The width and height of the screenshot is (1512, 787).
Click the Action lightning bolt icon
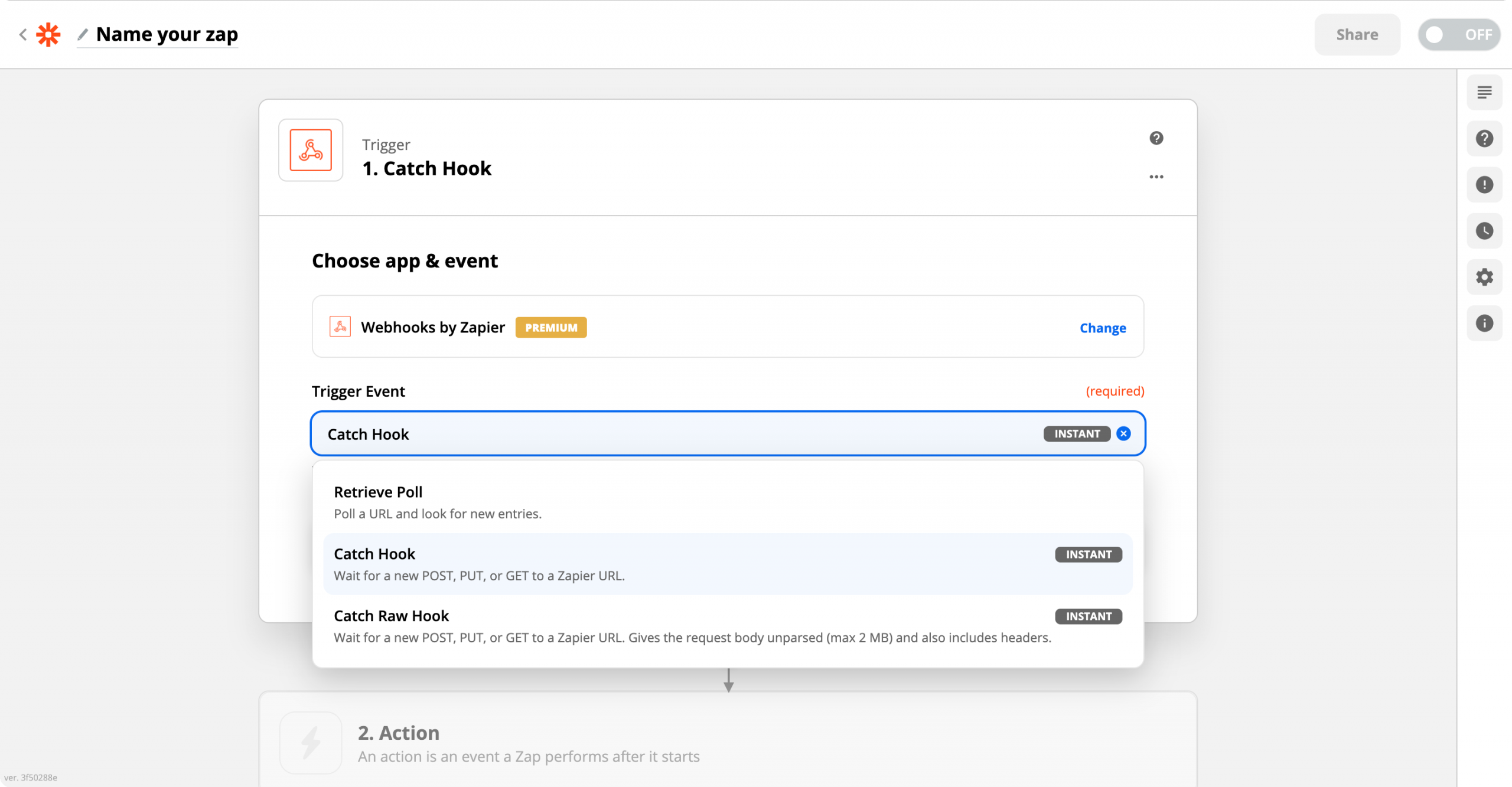(x=311, y=743)
